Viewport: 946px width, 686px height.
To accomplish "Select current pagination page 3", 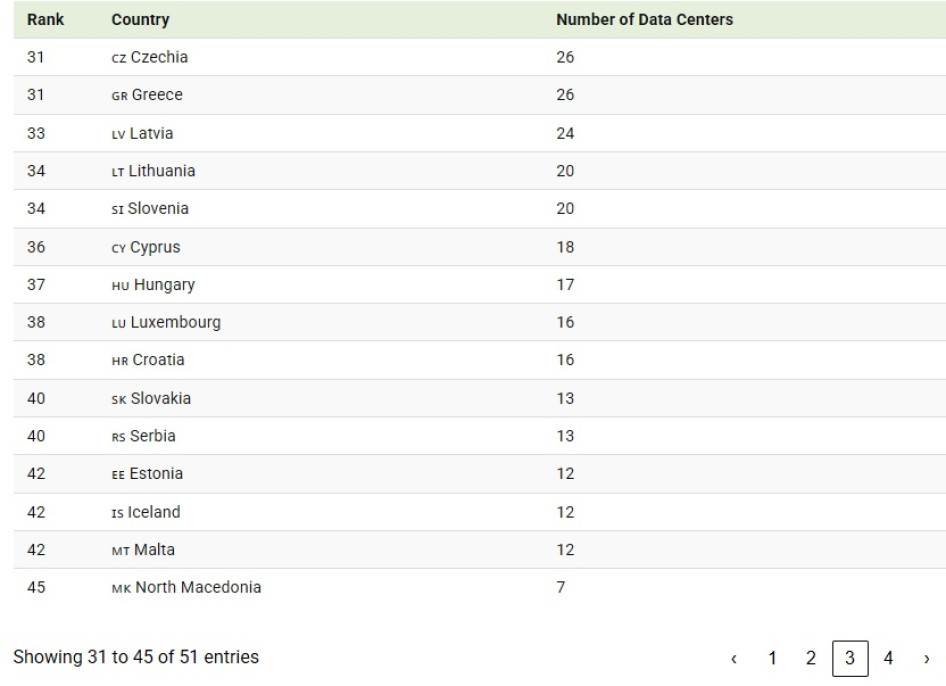I will pos(850,658).
